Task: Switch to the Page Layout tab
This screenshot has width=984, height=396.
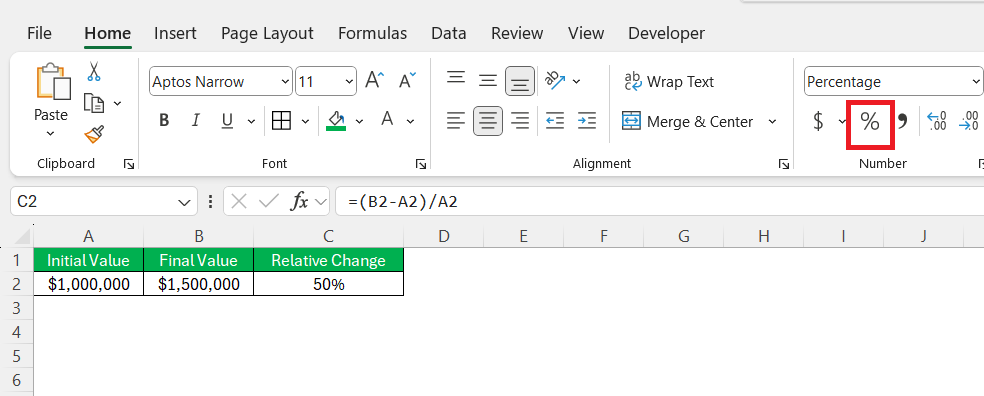Action: pyautogui.click(x=267, y=33)
